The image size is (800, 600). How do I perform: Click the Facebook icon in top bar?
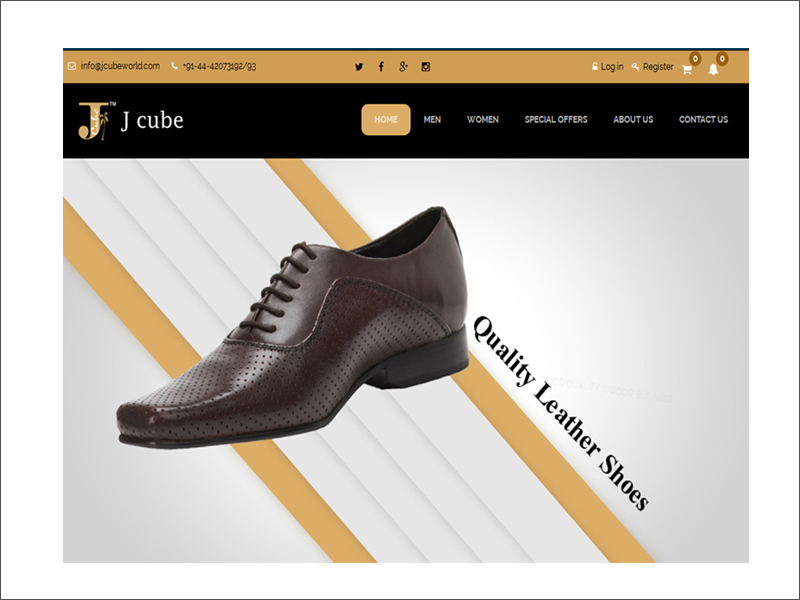click(381, 67)
